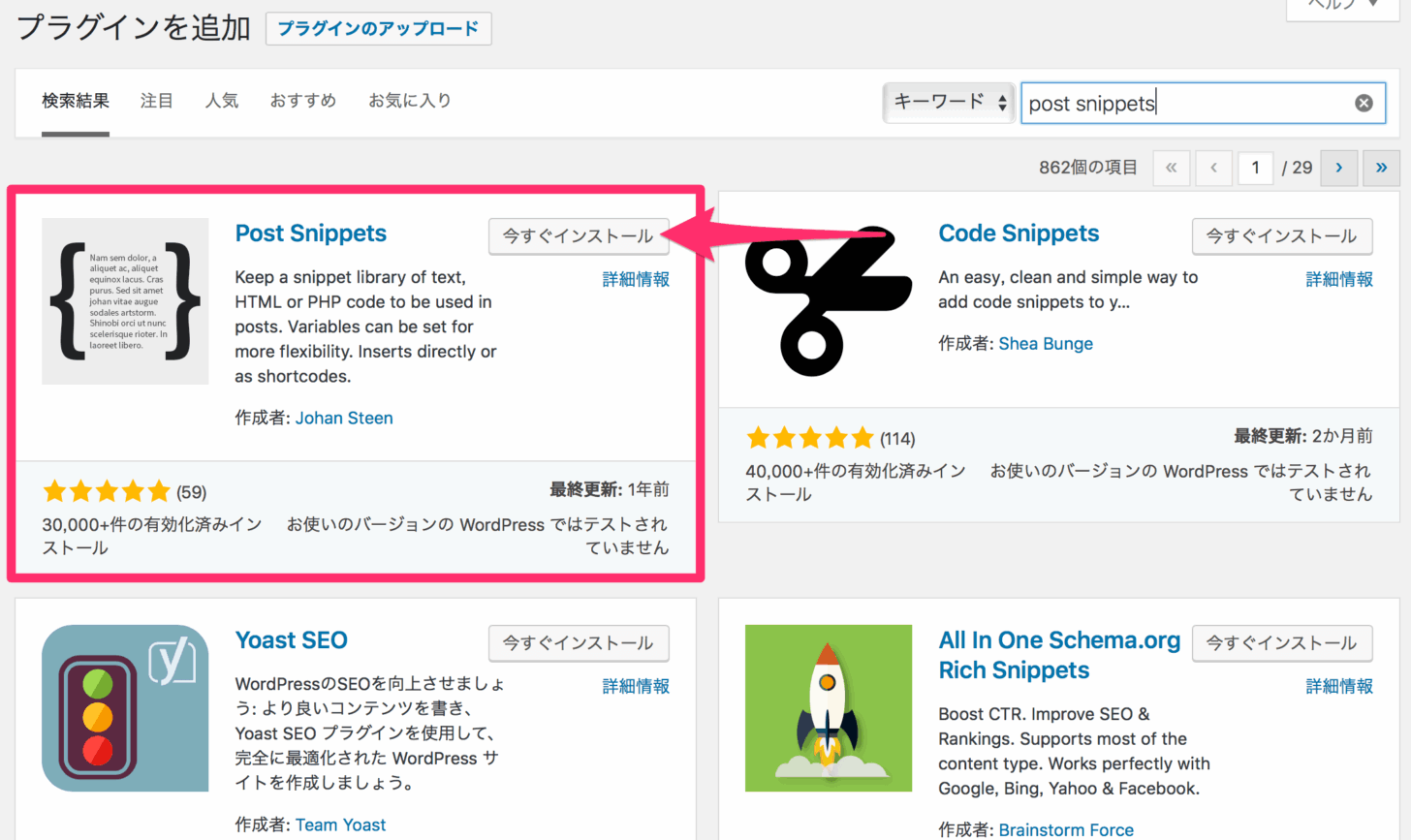
Task: Click Post Snippets 最終更新: 1年前 text
Action: [x=610, y=490]
